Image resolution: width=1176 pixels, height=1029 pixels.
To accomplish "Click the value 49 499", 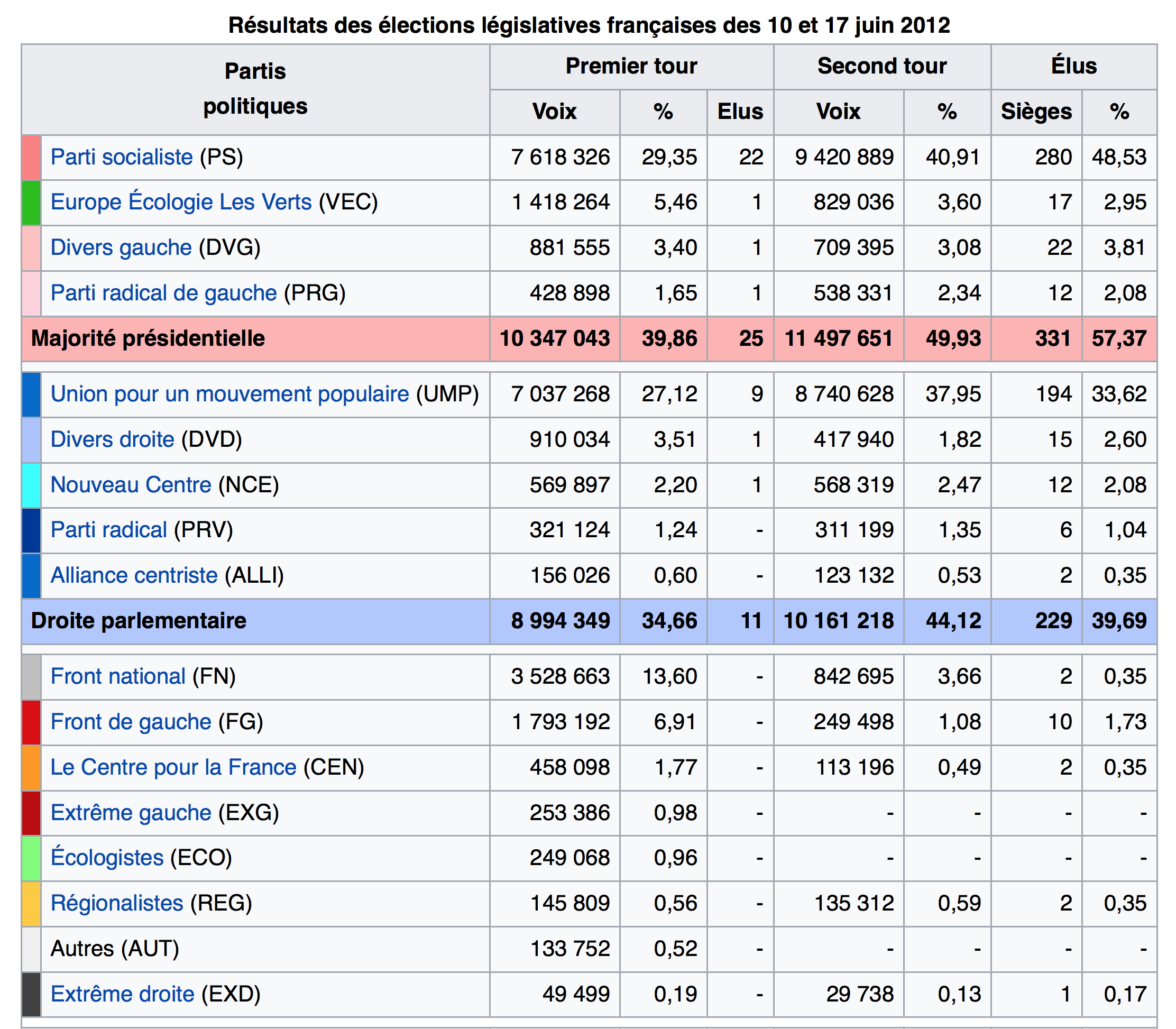I will pyautogui.click(x=576, y=994).
